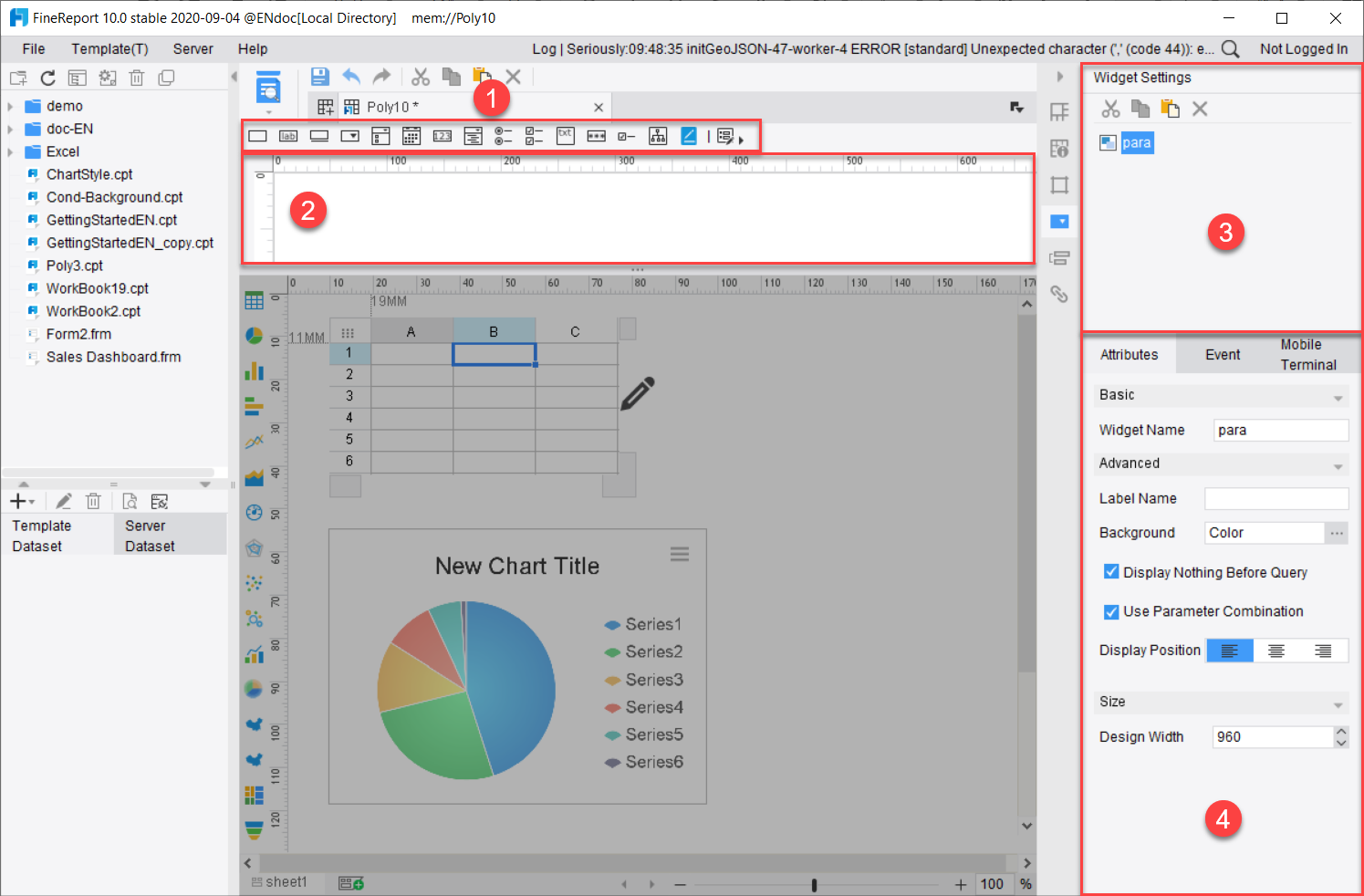Screen dimensions: 1364x896
Task: Select the Label widget in the parameter toolbar
Action: point(287,135)
